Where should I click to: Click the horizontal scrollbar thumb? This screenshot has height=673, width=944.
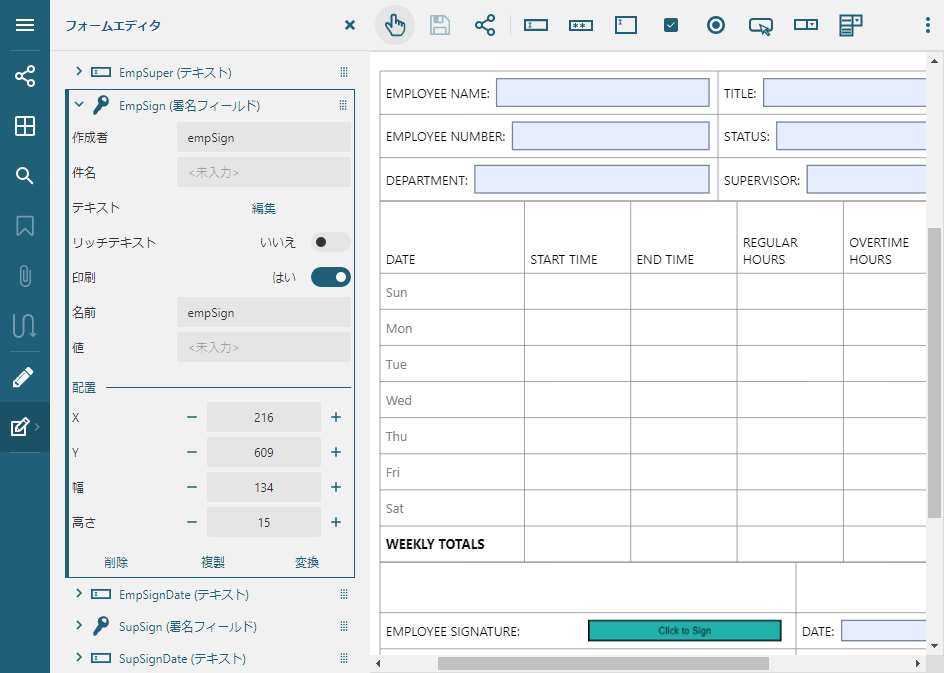tap(603, 663)
